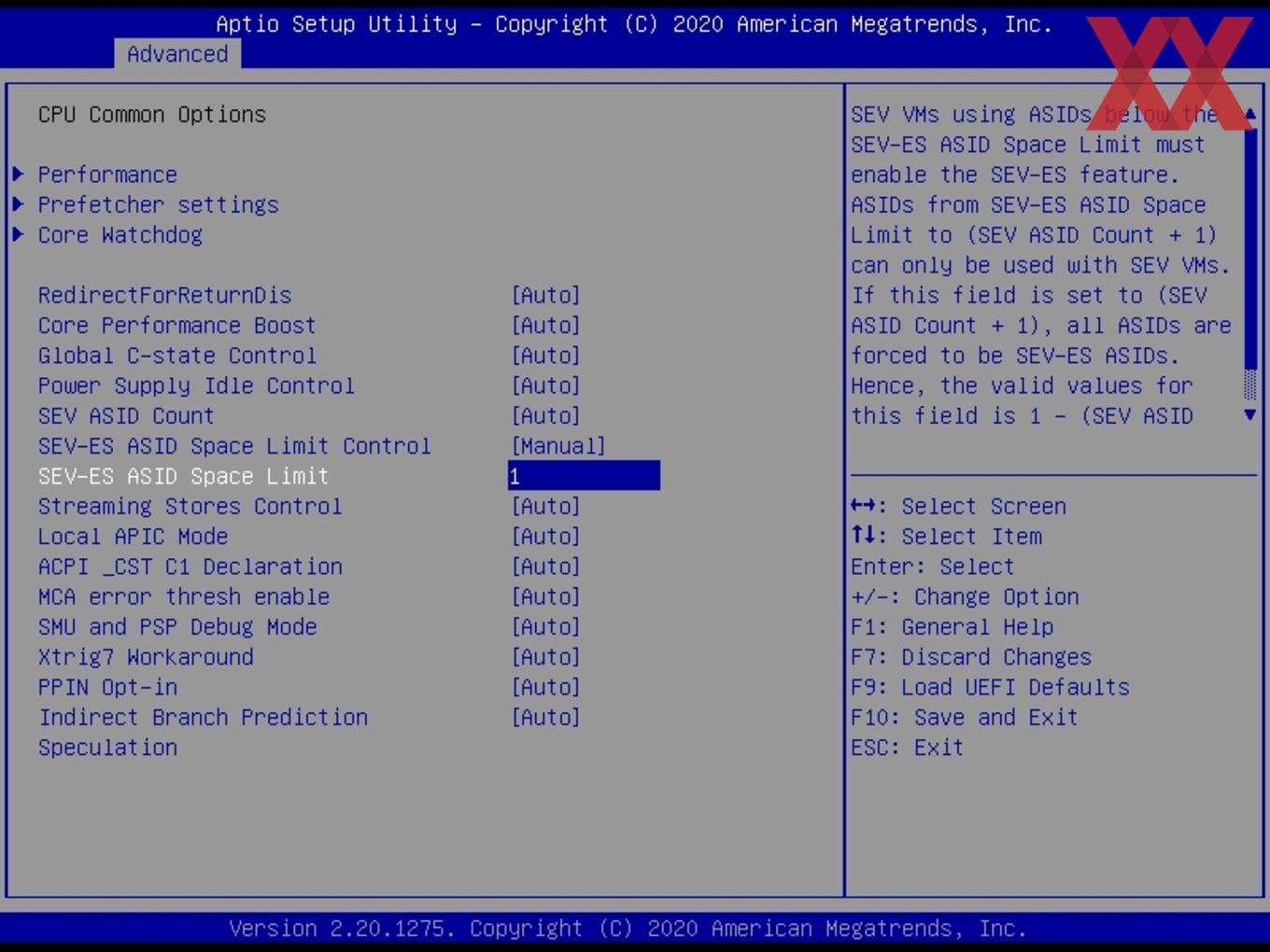Viewport: 1270px width, 952px height.
Task: Open Core Watchdog submenu
Action: pyautogui.click(x=120, y=235)
